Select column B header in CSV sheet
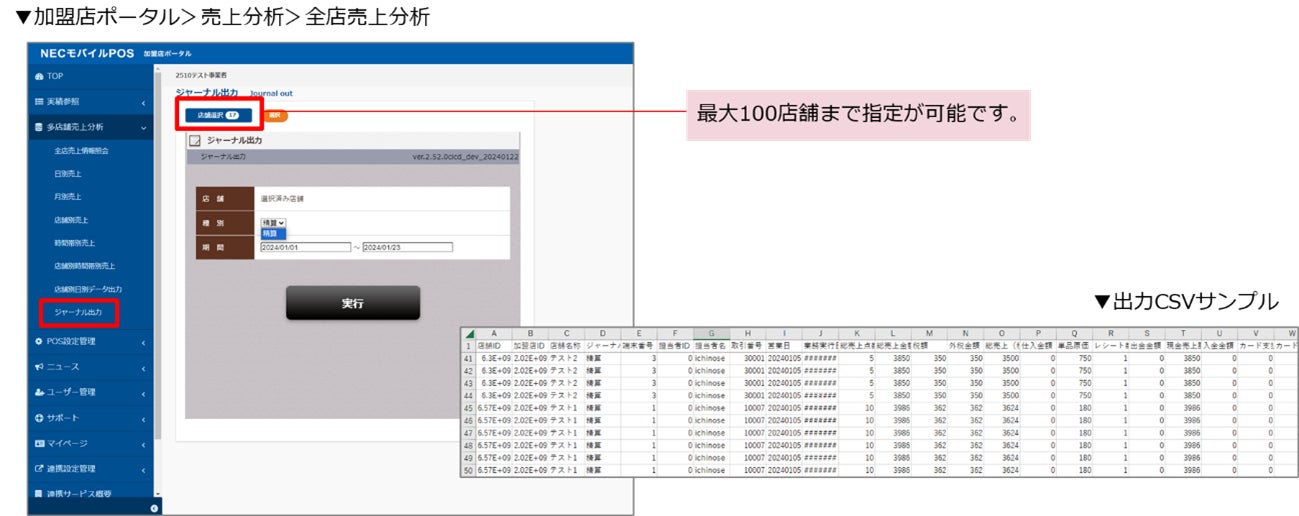The image size is (1299, 516). click(x=530, y=333)
